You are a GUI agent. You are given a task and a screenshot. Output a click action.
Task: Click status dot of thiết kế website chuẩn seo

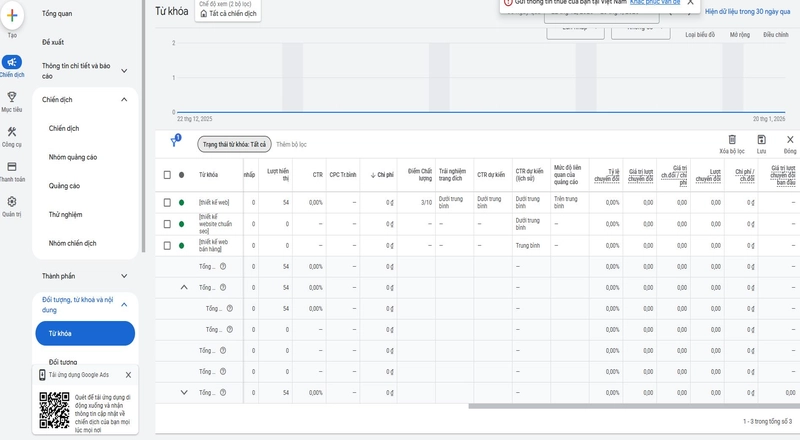(x=181, y=224)
